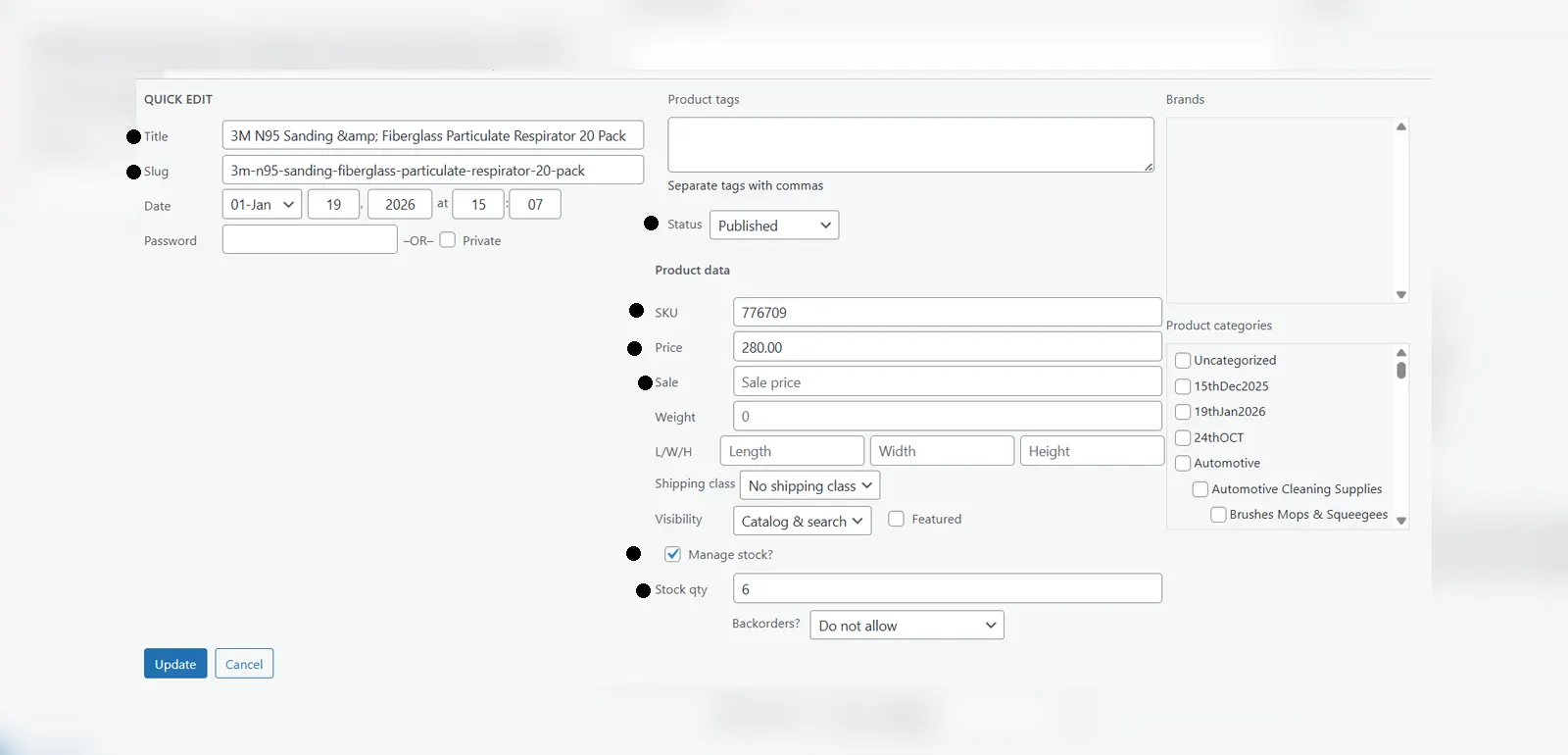Uncheck the Manage stock? checkbox
Viewport: 1568px width, 755px height.
(x=672, y=554)
